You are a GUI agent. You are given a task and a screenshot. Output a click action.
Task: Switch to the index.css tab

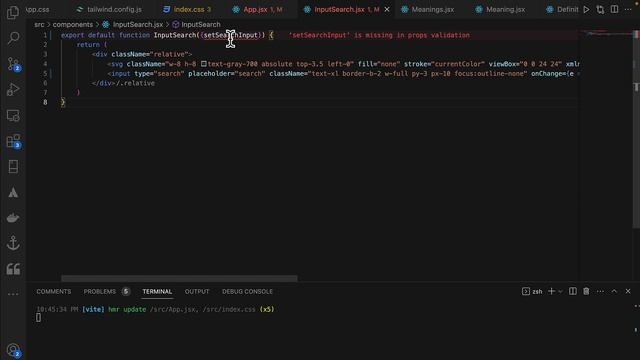coord(187,9)
